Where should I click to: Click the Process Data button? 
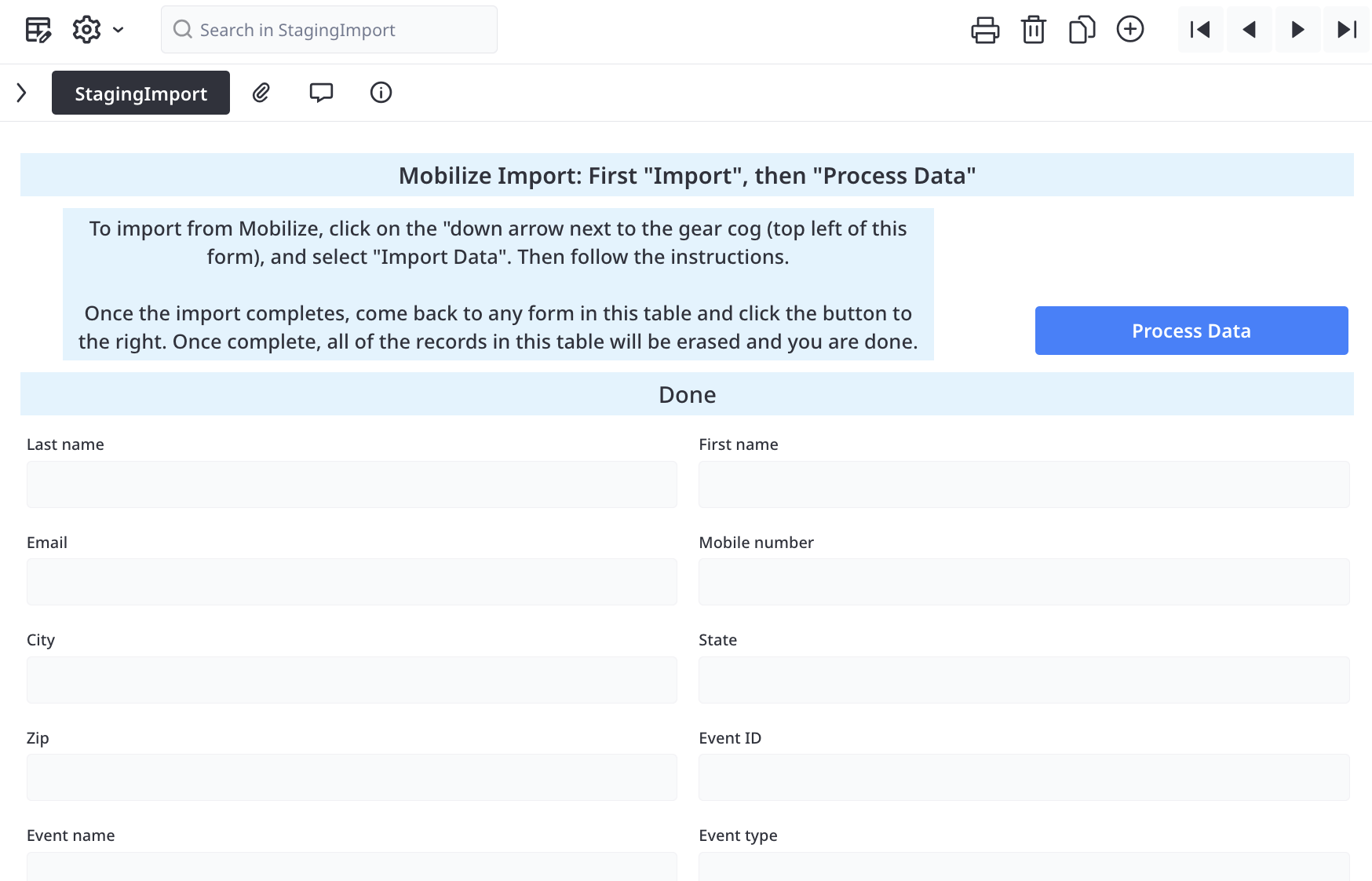coord(1191,331)
